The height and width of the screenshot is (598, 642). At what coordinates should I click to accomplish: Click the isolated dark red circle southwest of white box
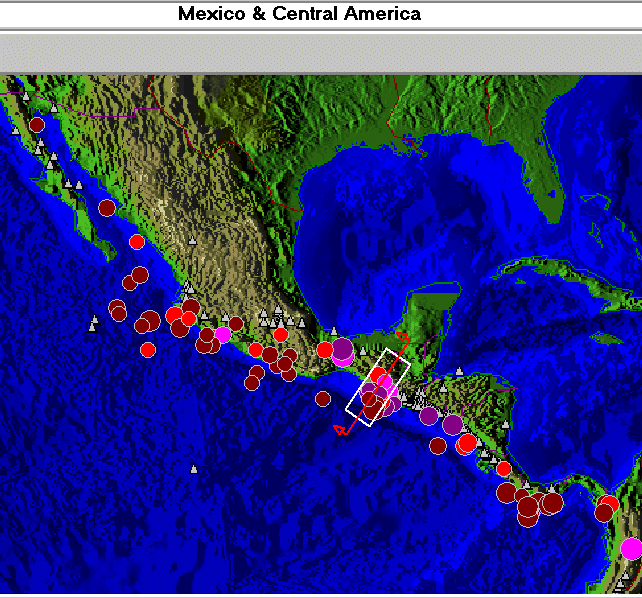point(323,399)
